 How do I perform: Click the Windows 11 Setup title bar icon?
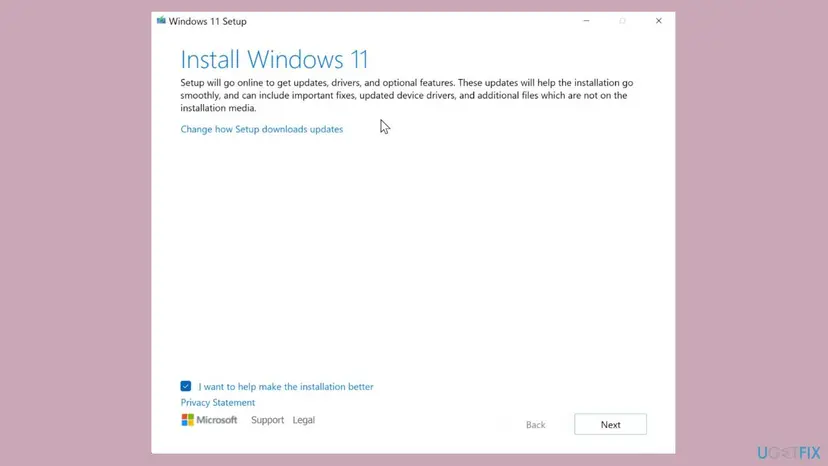[161, 21]
